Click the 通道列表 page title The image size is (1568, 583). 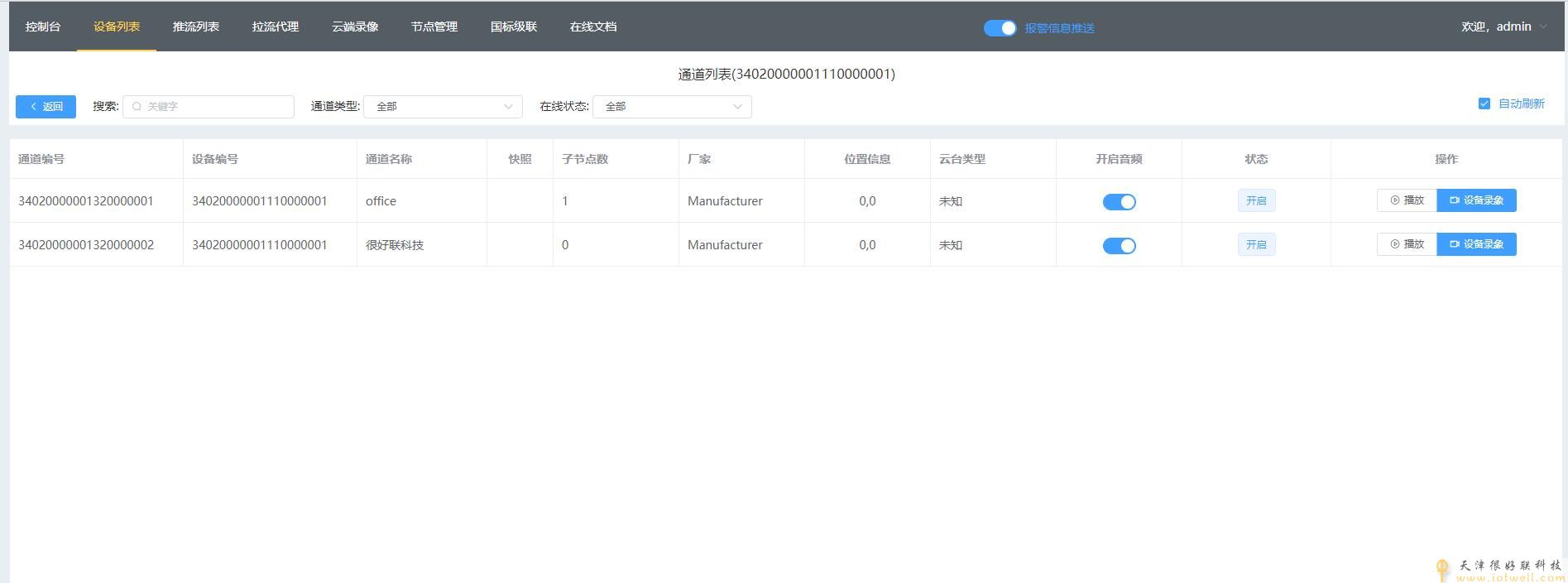click(x=786, y=74)
